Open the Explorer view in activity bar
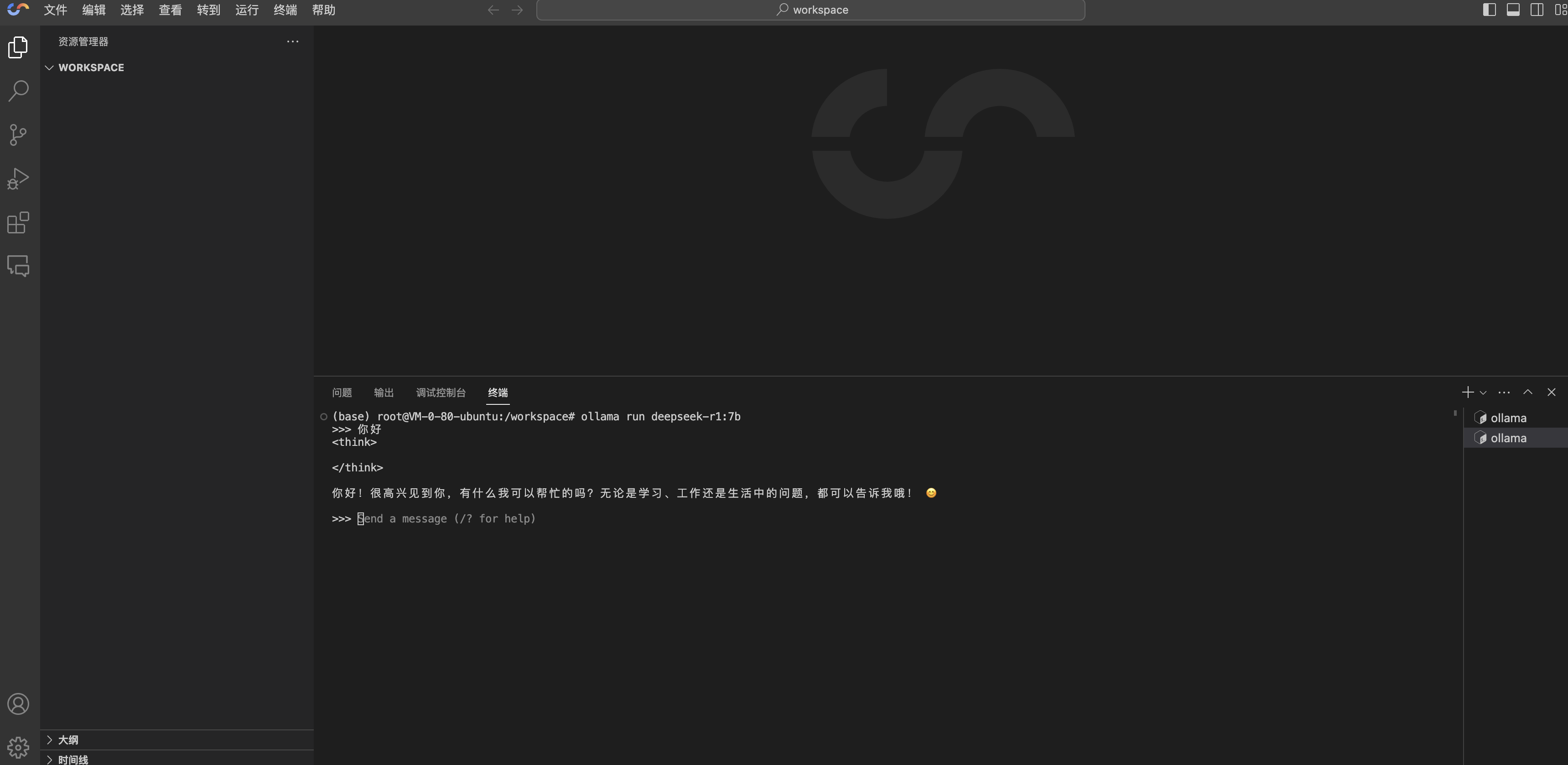 [x=18, y=47]
